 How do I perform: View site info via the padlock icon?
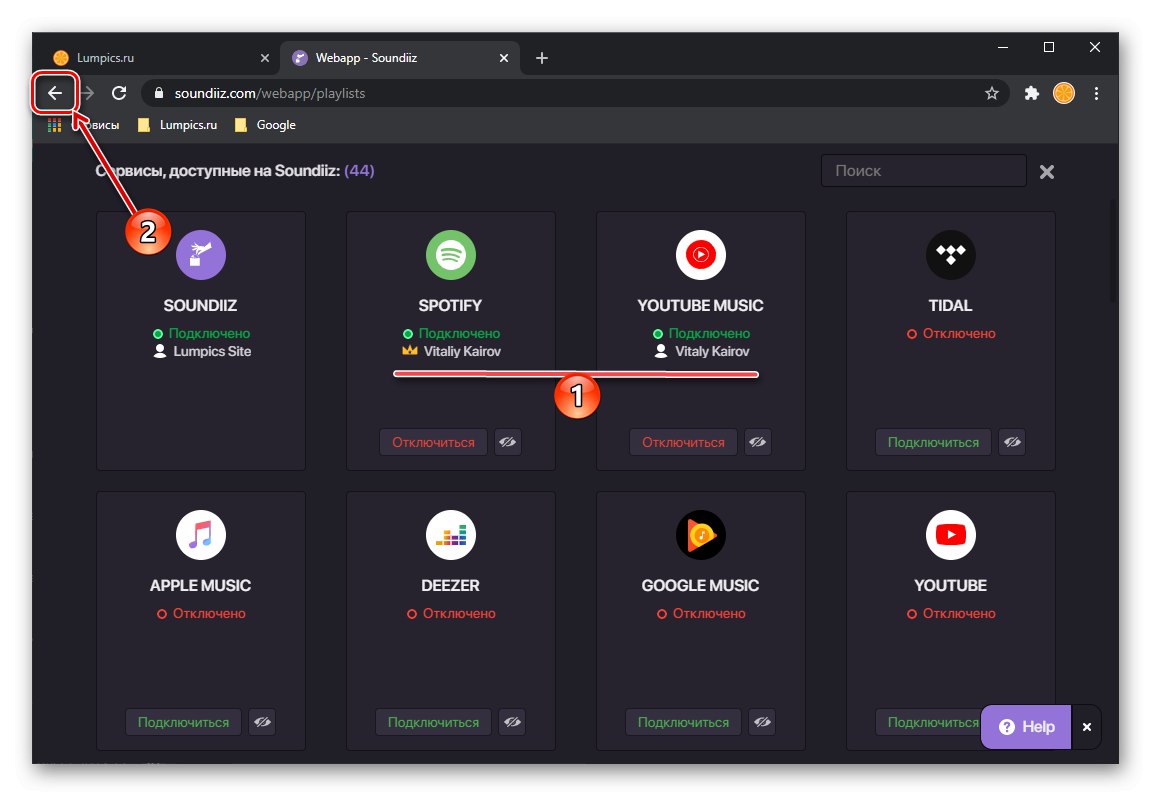(x=159, y=93)
